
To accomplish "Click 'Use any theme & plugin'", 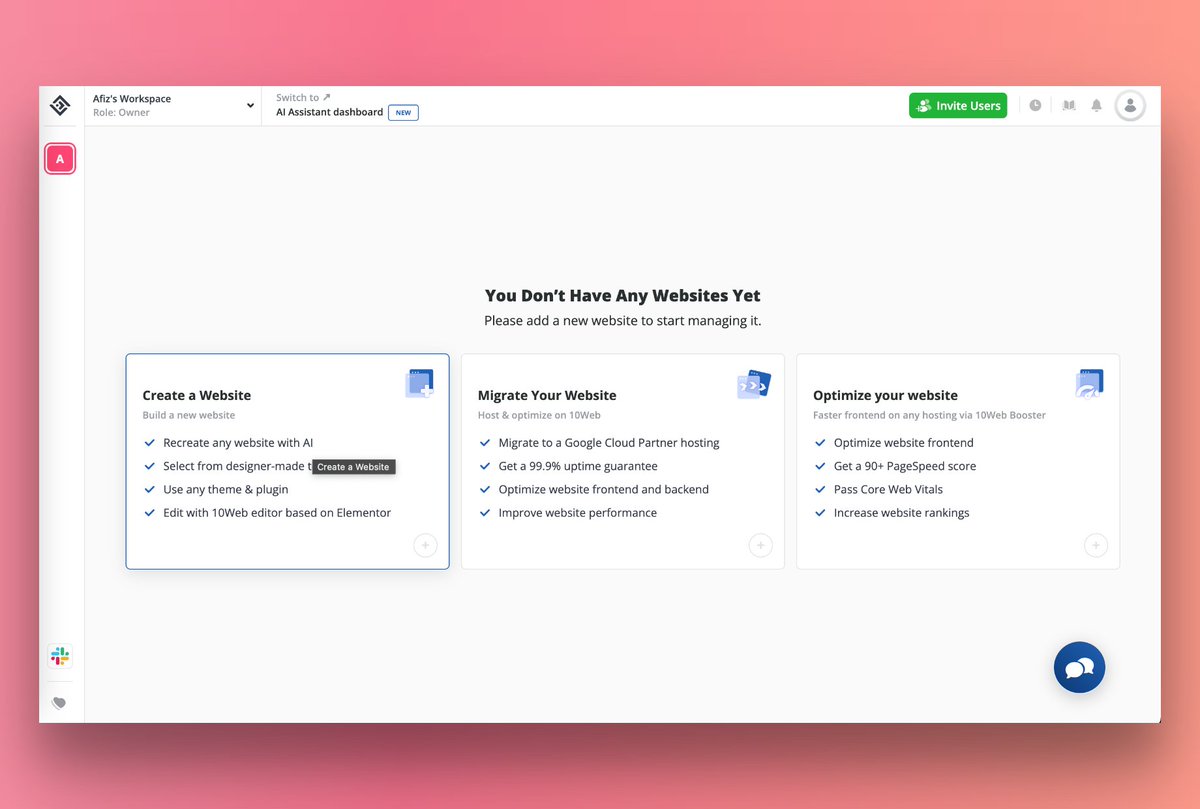I will pos(226,489).
